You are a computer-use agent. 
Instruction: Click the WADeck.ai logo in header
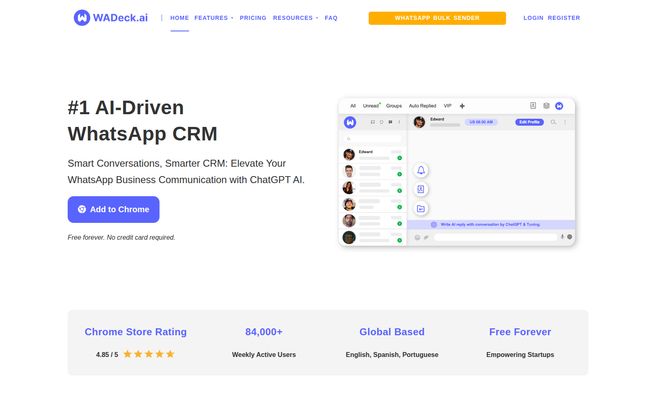click(111, 18)
